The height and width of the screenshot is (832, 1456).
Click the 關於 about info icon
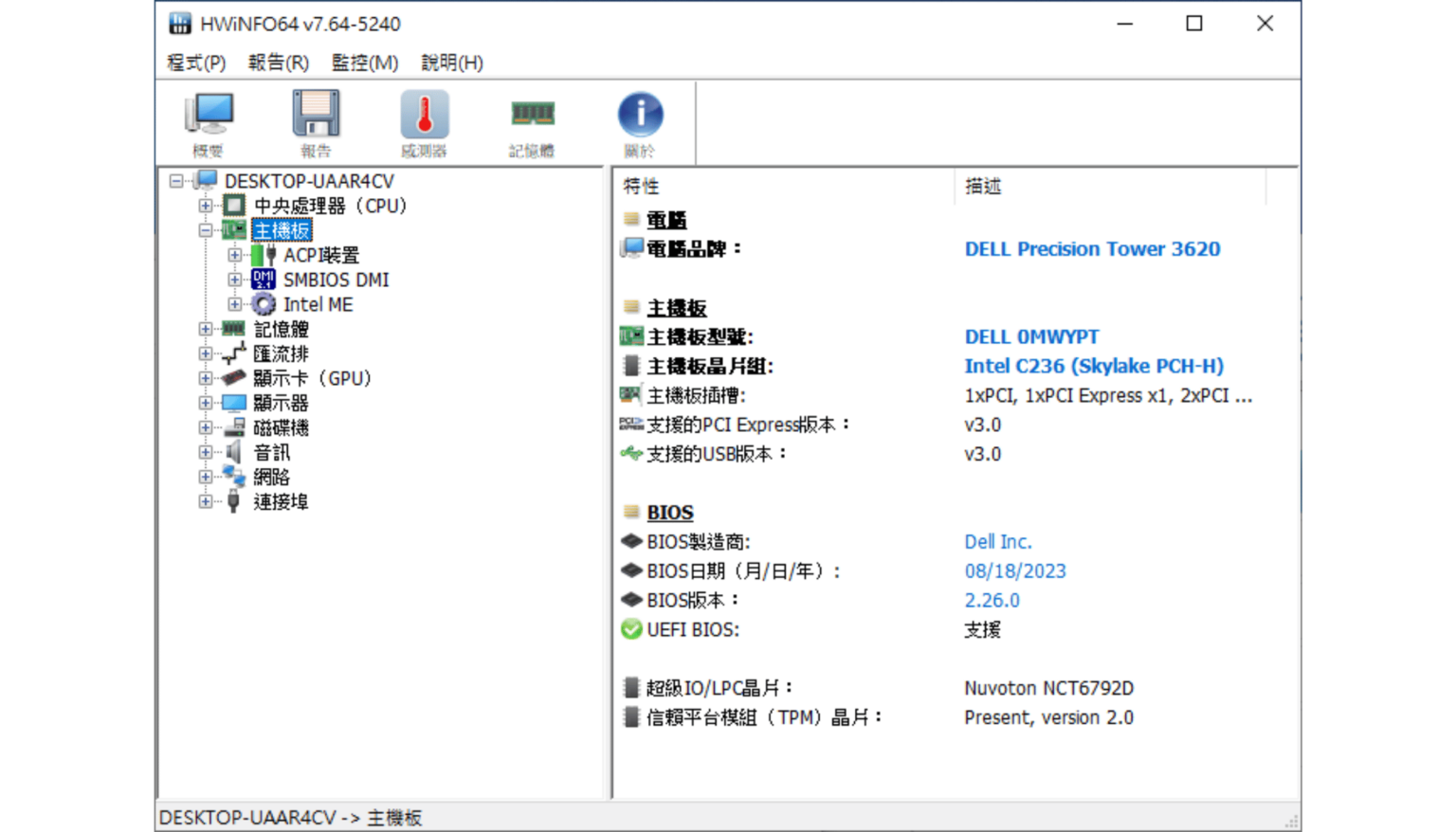(x=640, y=114)
